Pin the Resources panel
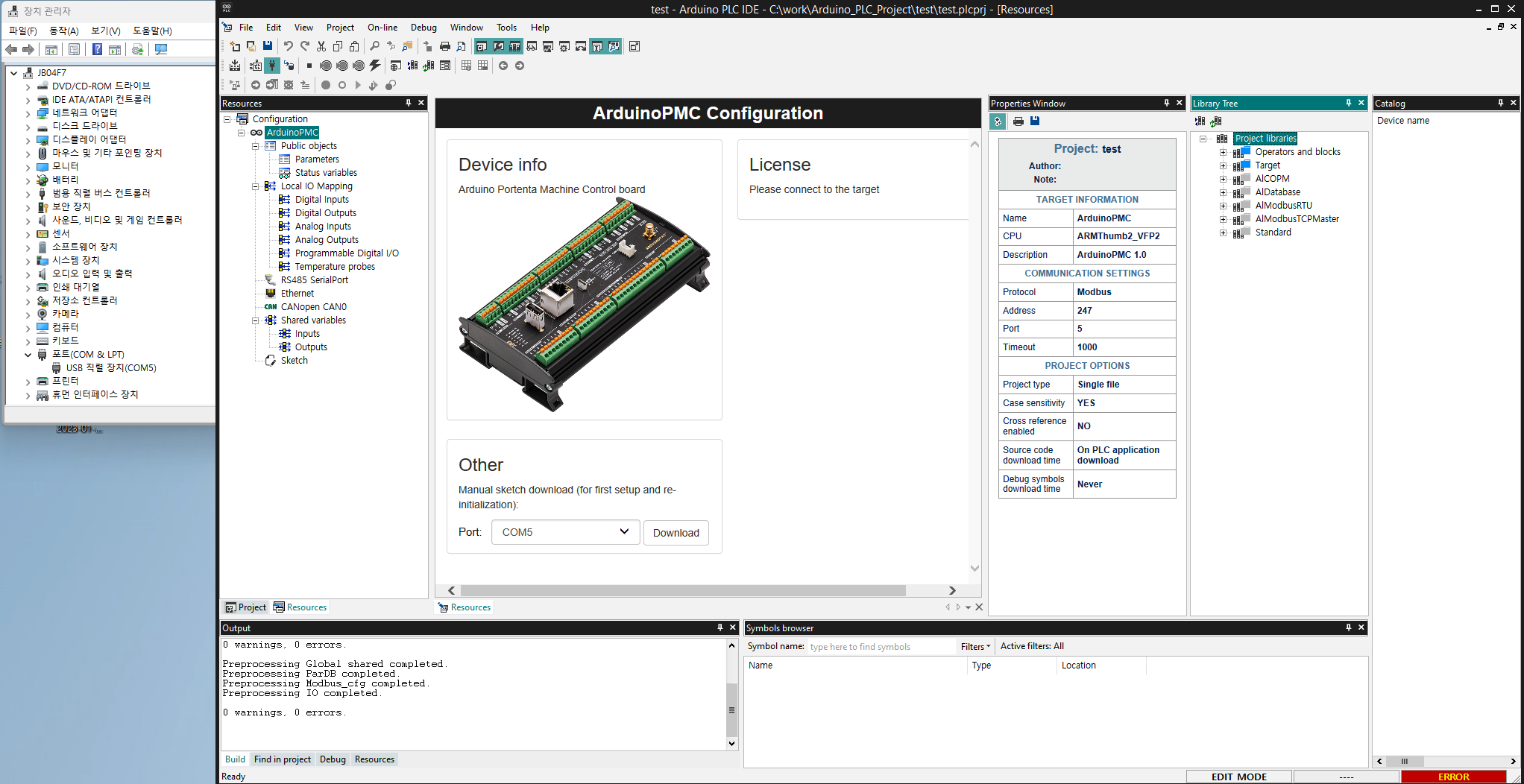 click(409, 103)
